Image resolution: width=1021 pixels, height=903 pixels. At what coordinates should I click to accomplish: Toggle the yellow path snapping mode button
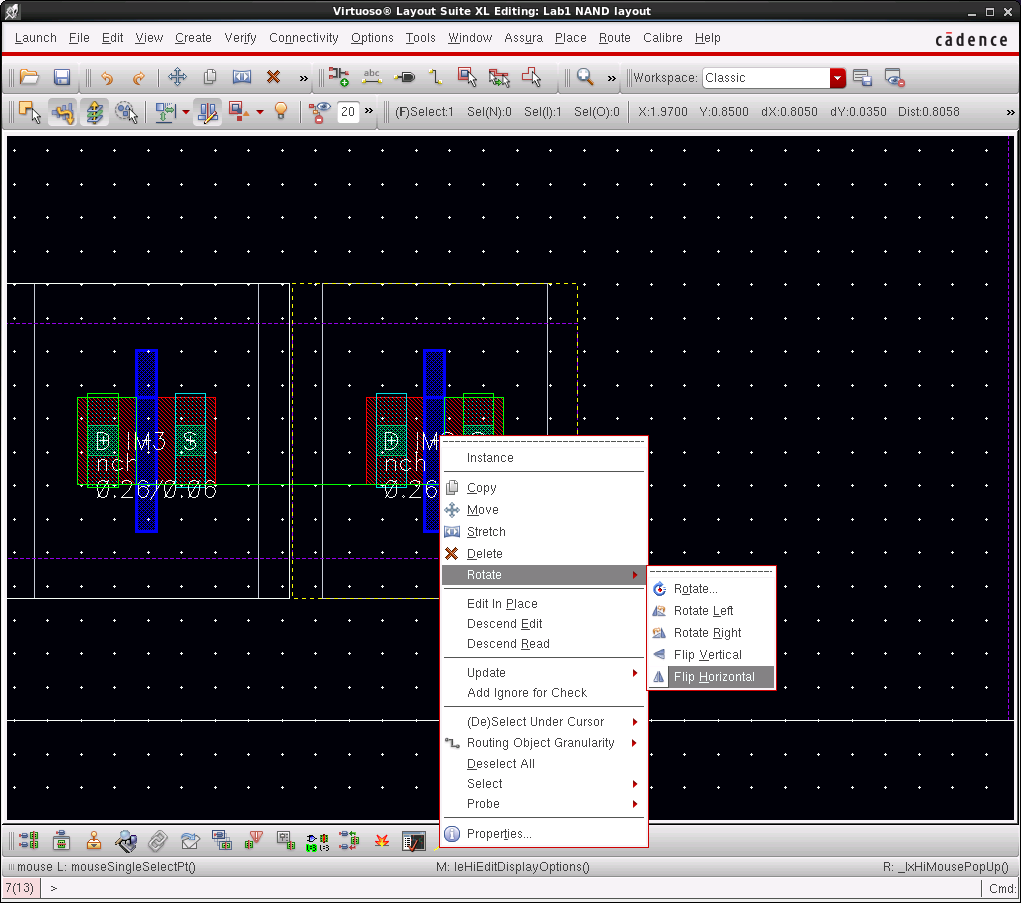tap(63, 112)
